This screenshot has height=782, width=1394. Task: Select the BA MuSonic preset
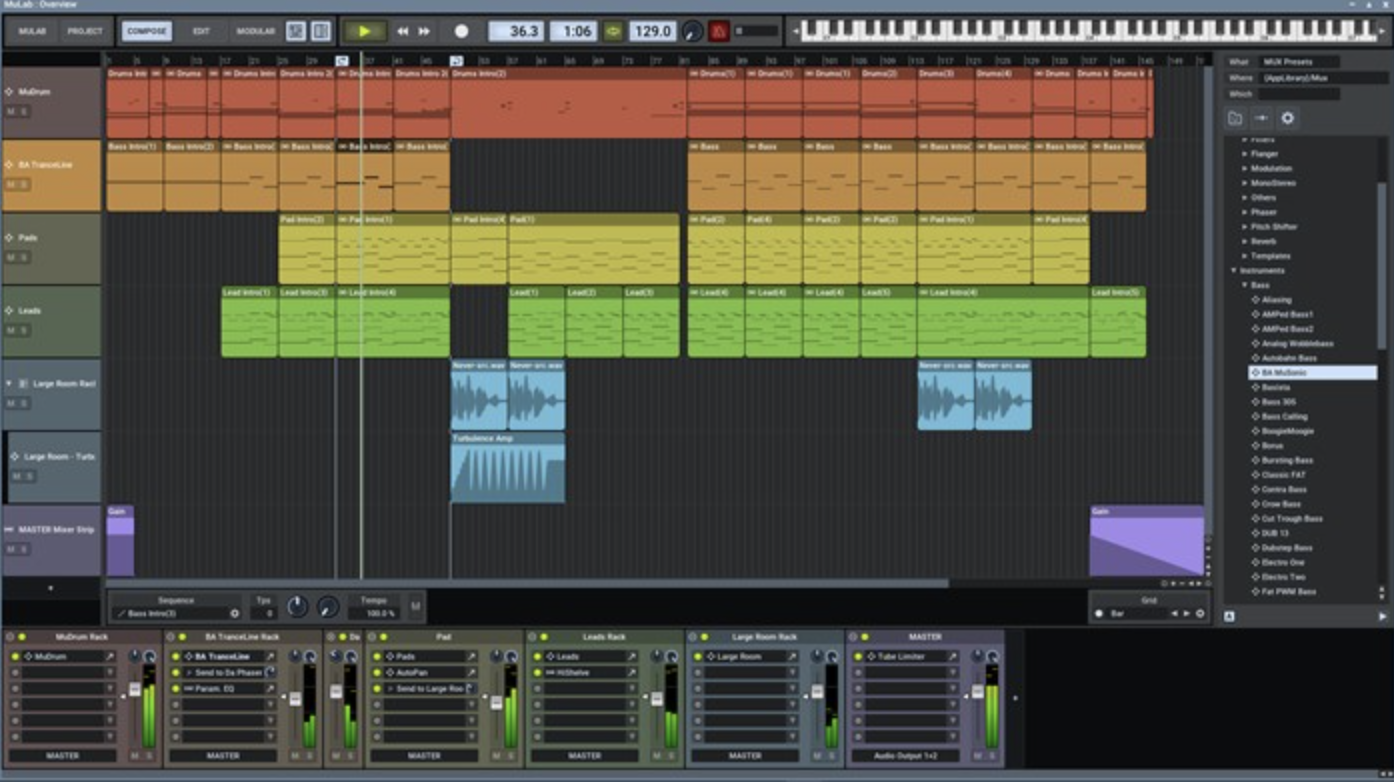pos(1312,373)
